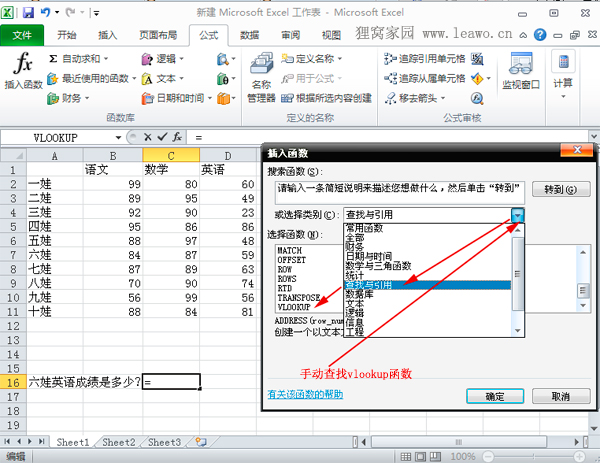Open the category (或选择类别) combo box arrow
600x463 pixels.
[517, 215]
